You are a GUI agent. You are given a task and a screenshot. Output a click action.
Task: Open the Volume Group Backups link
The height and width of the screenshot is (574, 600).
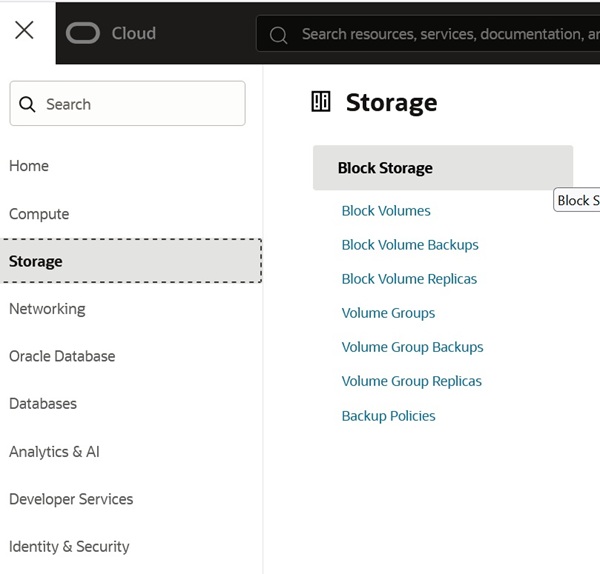(412, 347)
